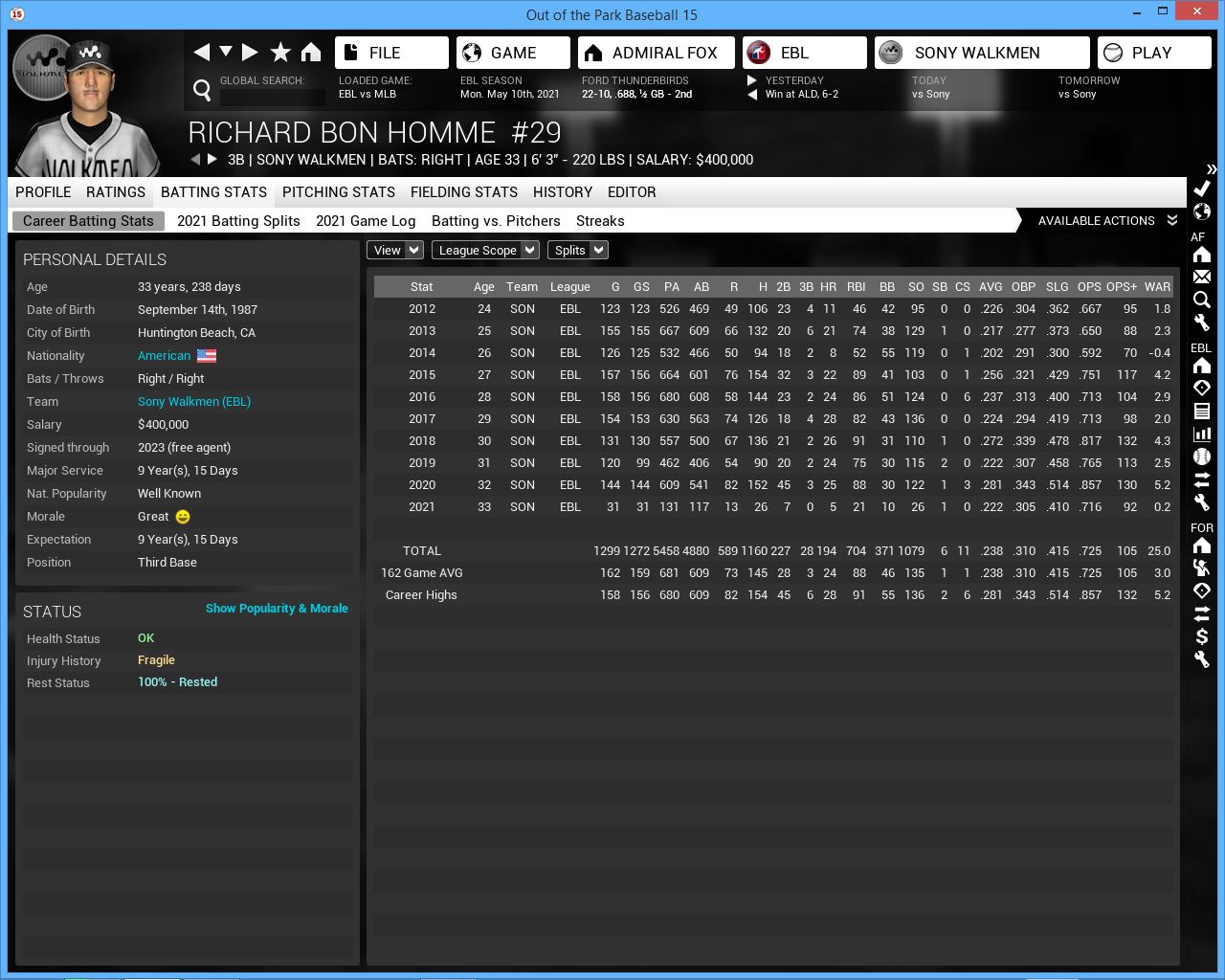The width and height of the screenshot is (1225, 980).
Task: Switch to the FIELDING STATS tab
Action: pyautogui.click(x=464, y=192)
